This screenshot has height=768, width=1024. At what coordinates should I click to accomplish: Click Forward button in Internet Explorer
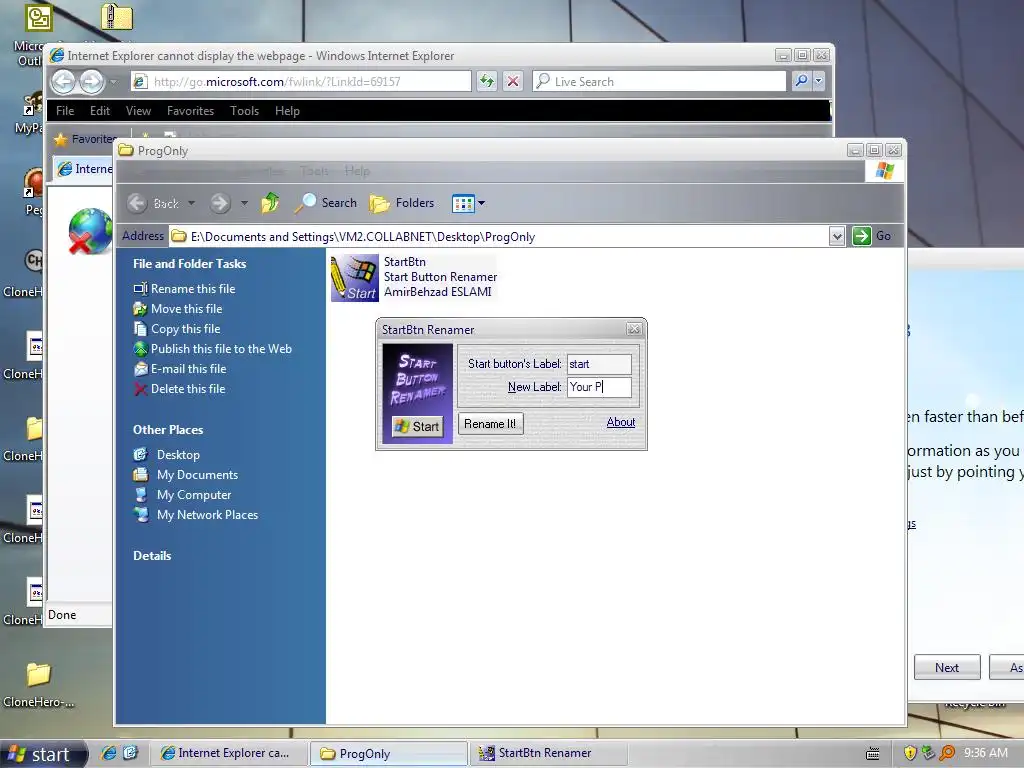(x=92, y=82)
